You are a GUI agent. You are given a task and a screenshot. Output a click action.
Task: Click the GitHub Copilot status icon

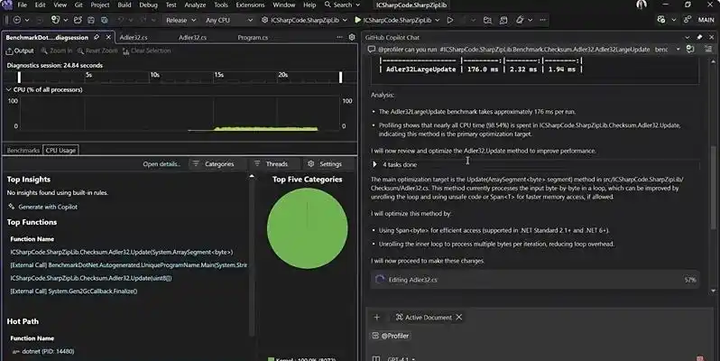point(661,20)
